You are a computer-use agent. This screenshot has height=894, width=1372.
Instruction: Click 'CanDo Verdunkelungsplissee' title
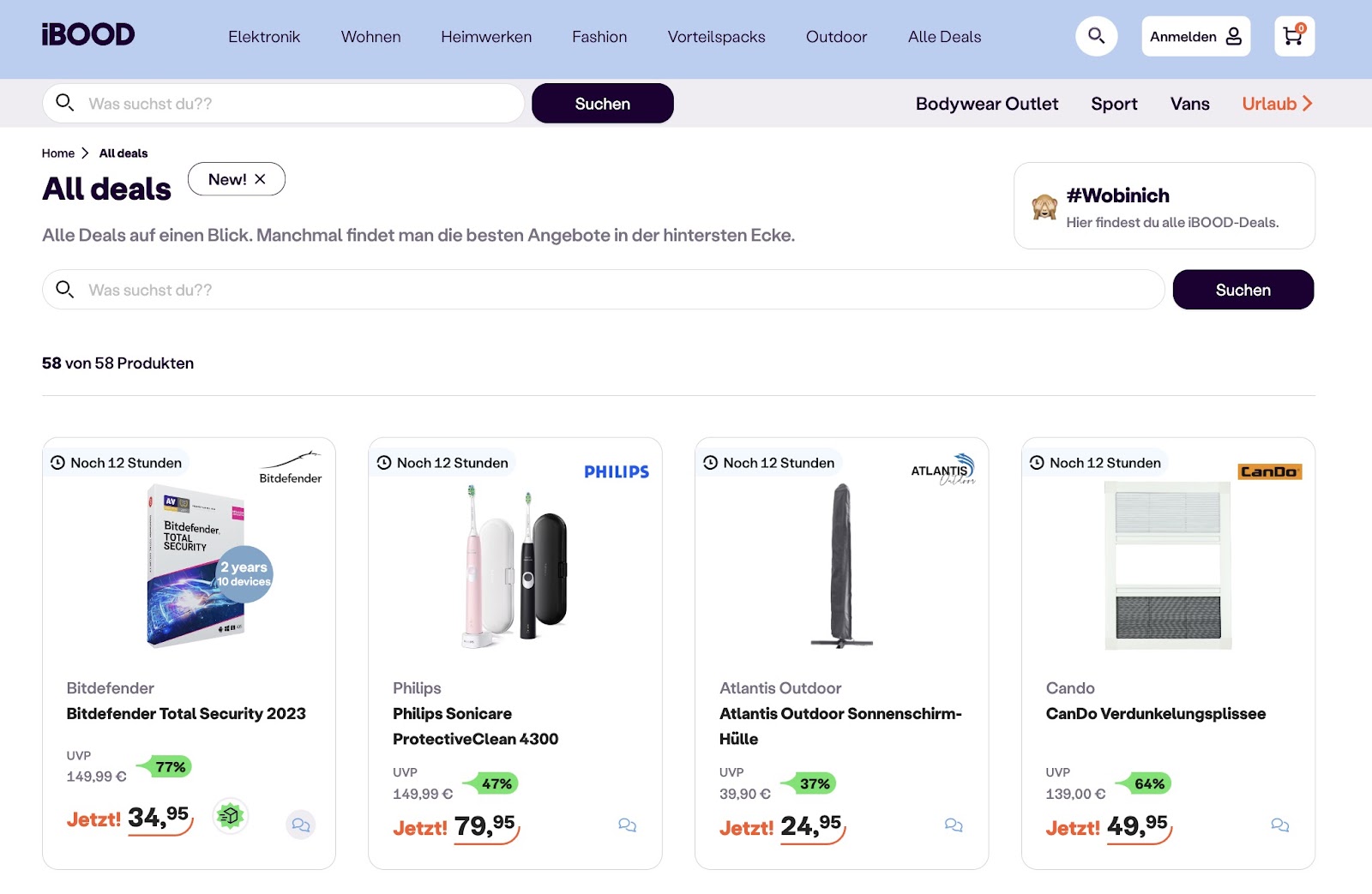[1156, 713]
